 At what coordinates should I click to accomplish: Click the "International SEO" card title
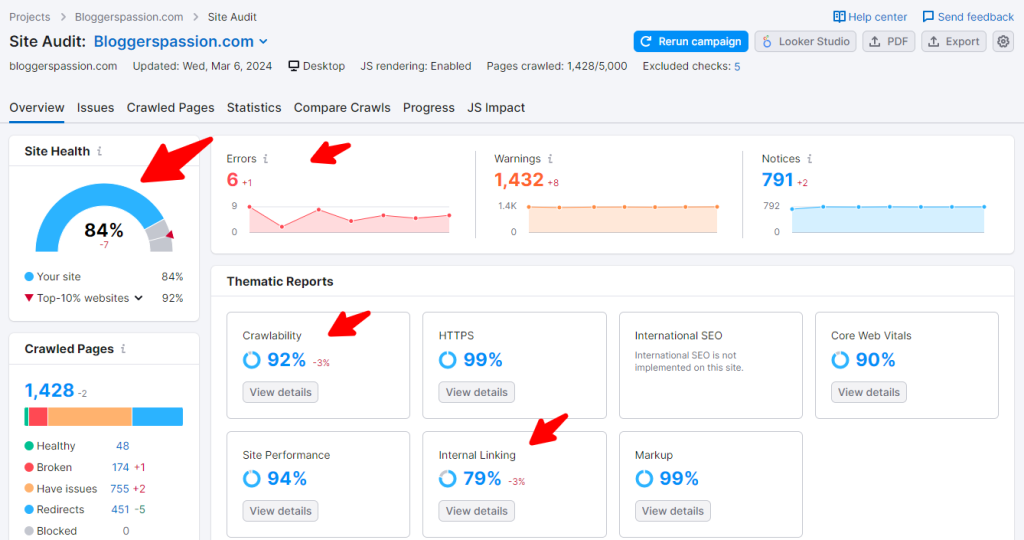(x=679, y=336)
